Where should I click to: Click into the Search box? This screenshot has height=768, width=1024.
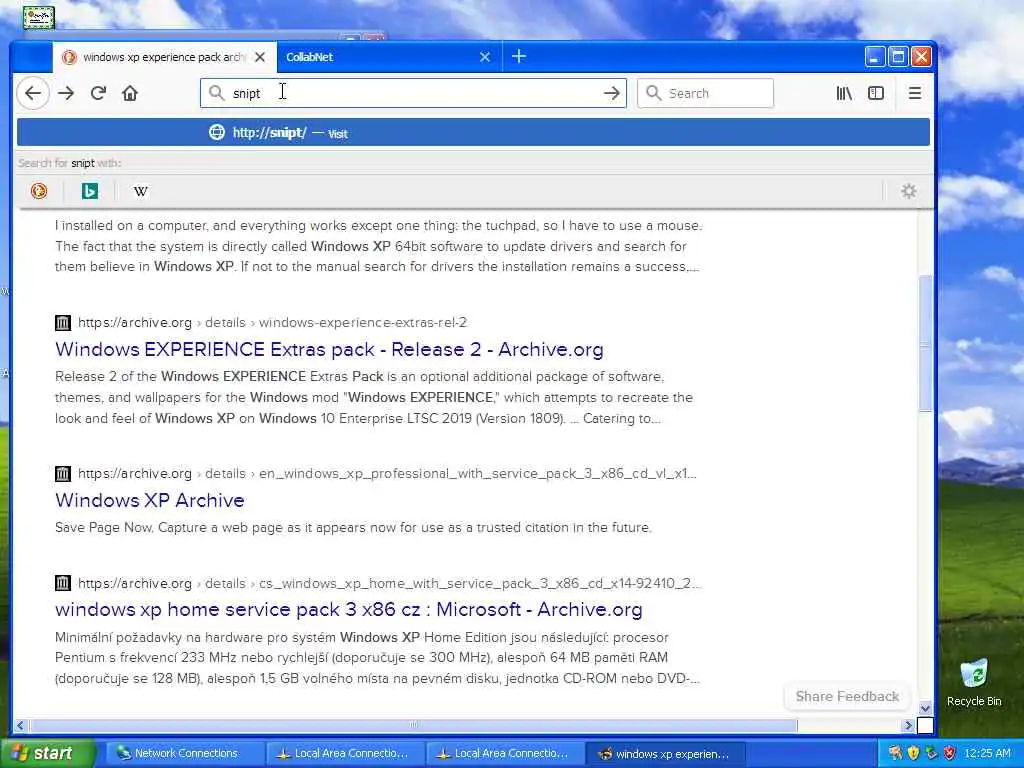click(x=705, y=93)
